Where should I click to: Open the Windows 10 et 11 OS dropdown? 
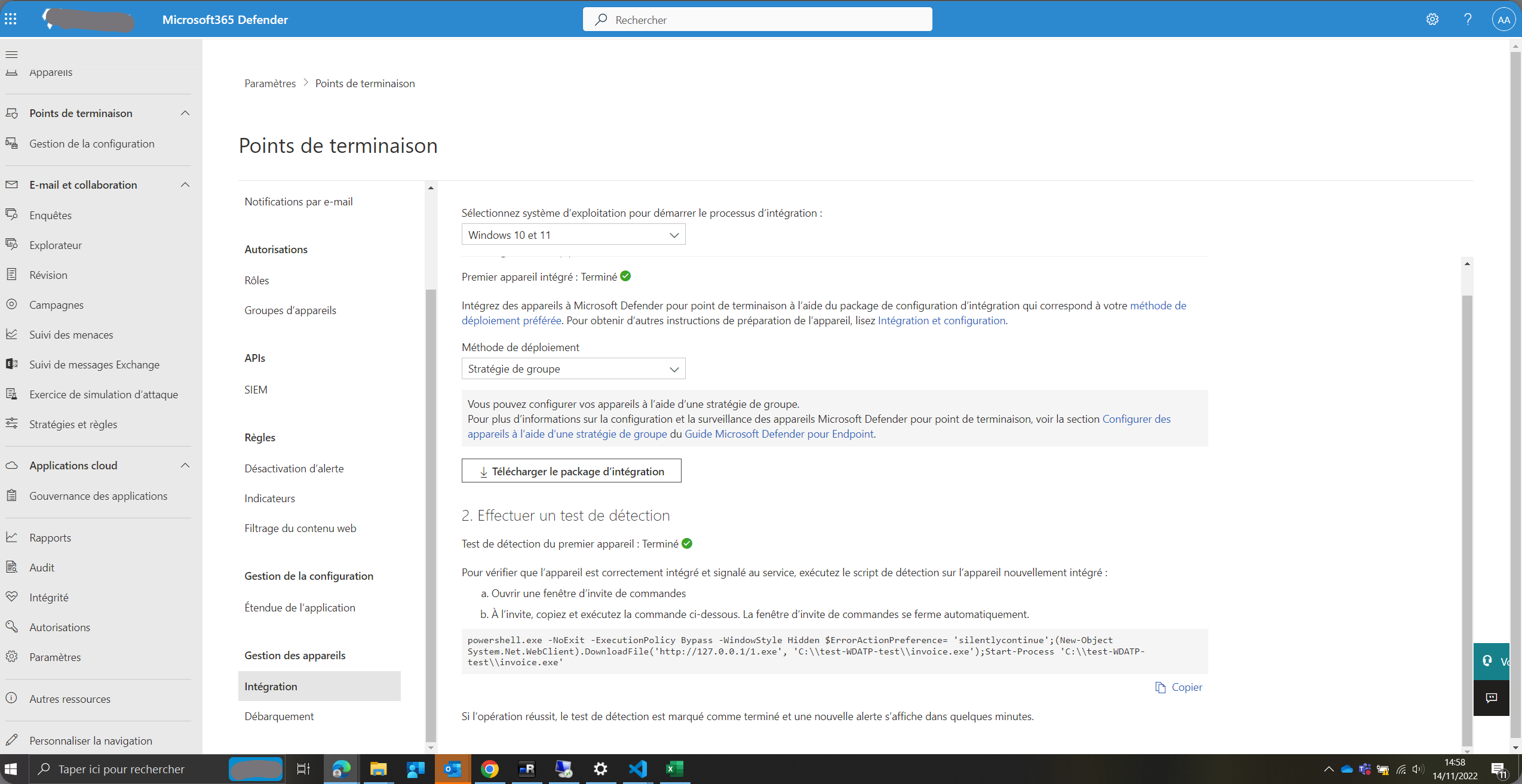[573, 235]
